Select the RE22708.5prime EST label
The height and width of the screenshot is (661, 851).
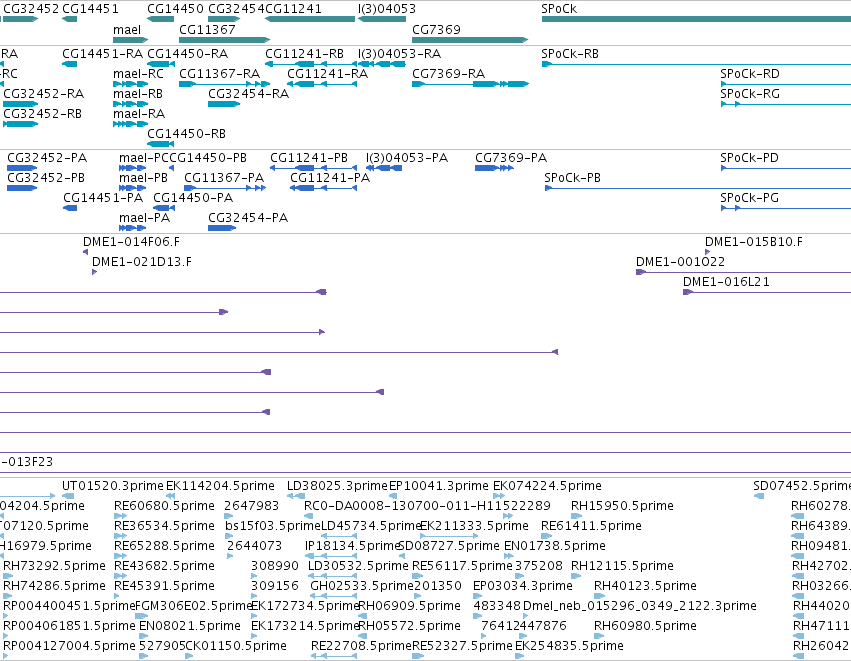[361, 646]
